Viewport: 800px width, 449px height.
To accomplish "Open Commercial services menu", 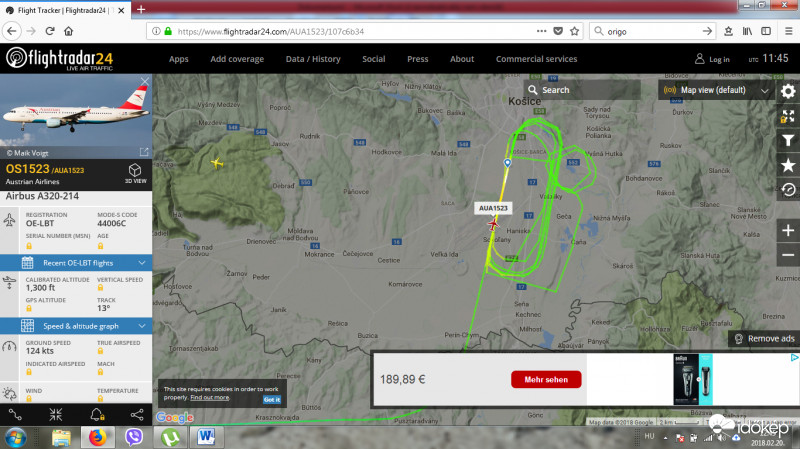I will click(x=536, y=59).
